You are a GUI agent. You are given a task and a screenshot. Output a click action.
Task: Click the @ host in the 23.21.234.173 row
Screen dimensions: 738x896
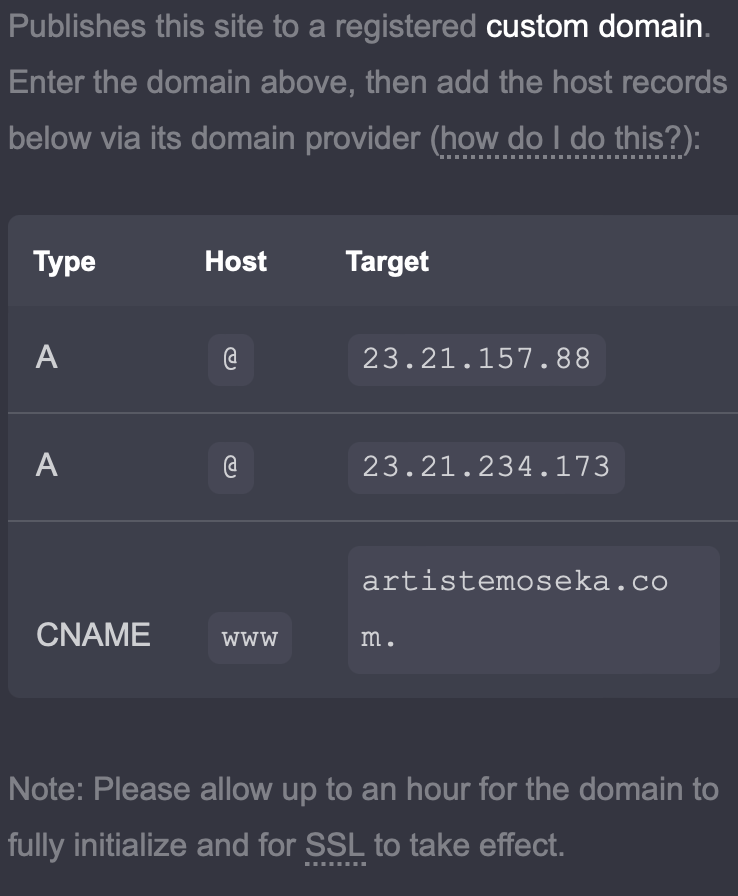pos(231,467)
